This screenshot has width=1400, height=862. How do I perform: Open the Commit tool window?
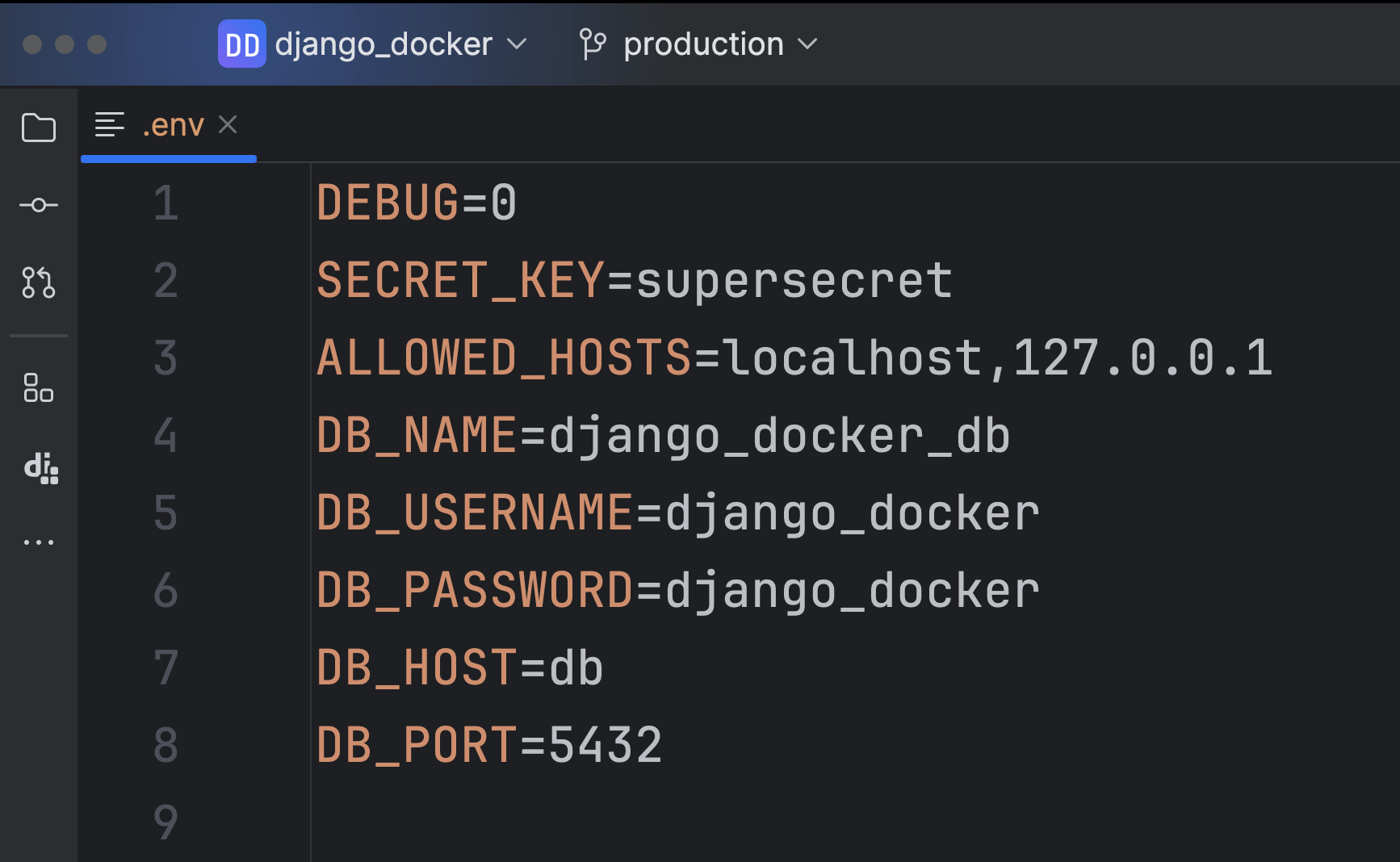(x=39, y=205)
